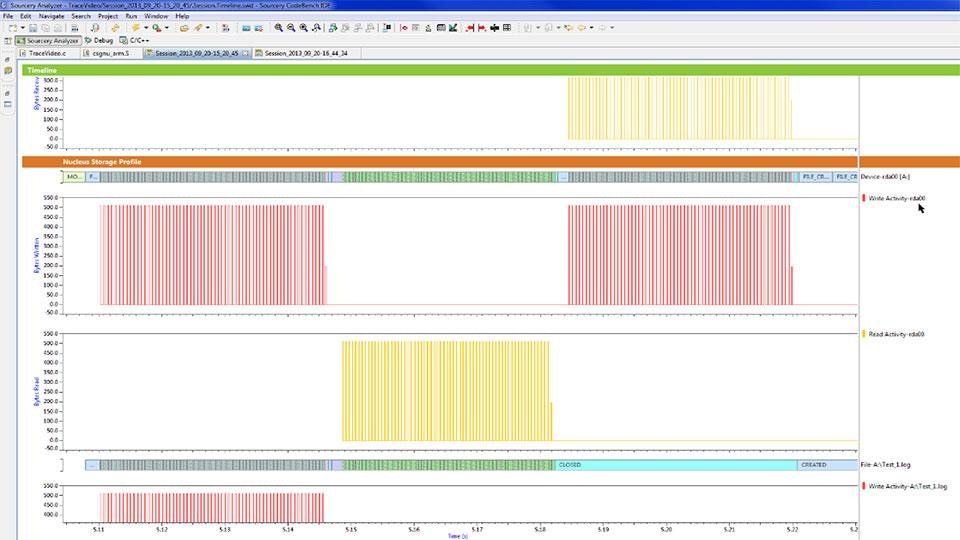Click the red marker circle toolbar icon
This screenshot has width=960, height=540.
point(403,28)
